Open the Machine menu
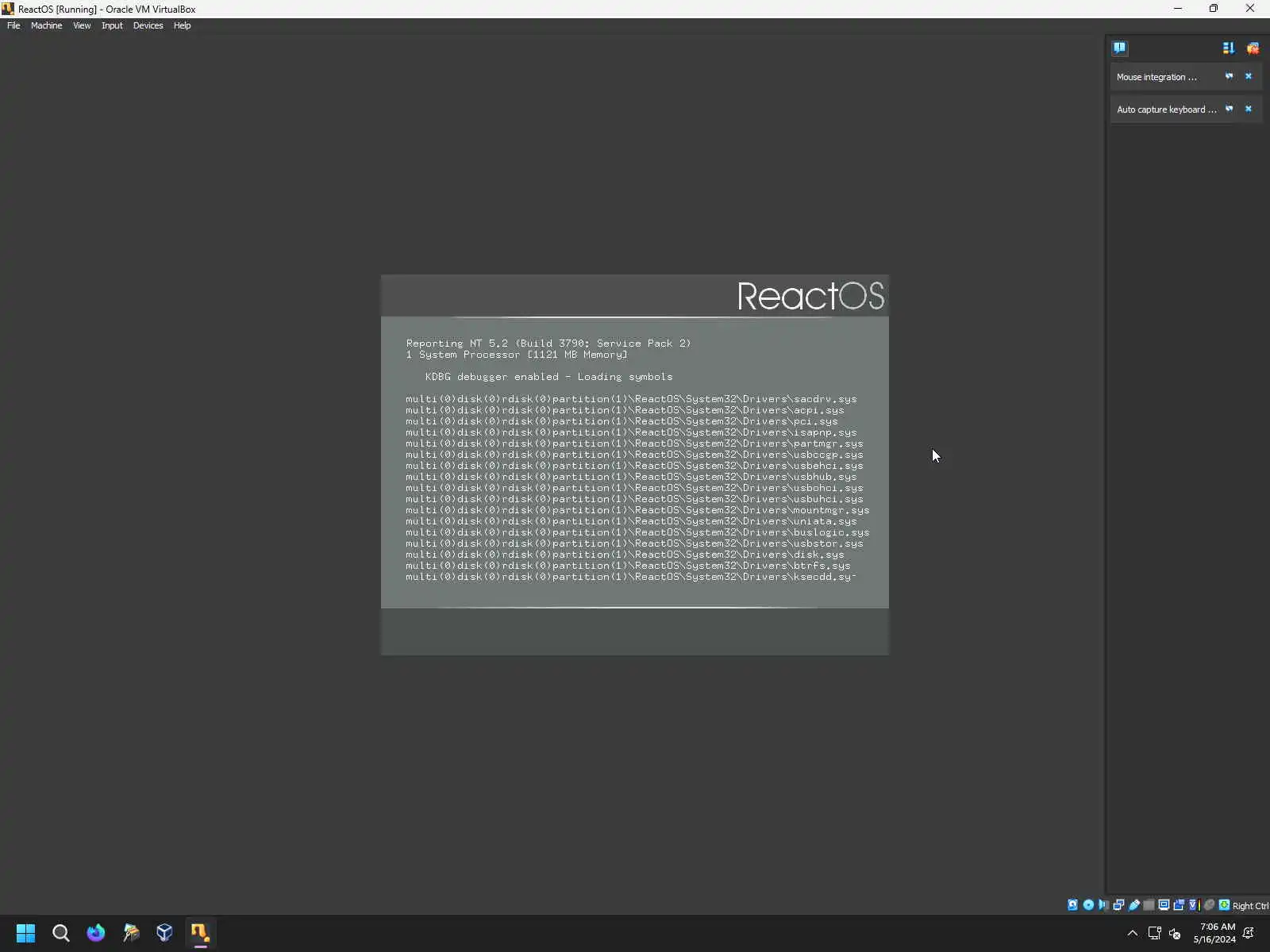Screen dimensions: 1270x952 (46, 25)
